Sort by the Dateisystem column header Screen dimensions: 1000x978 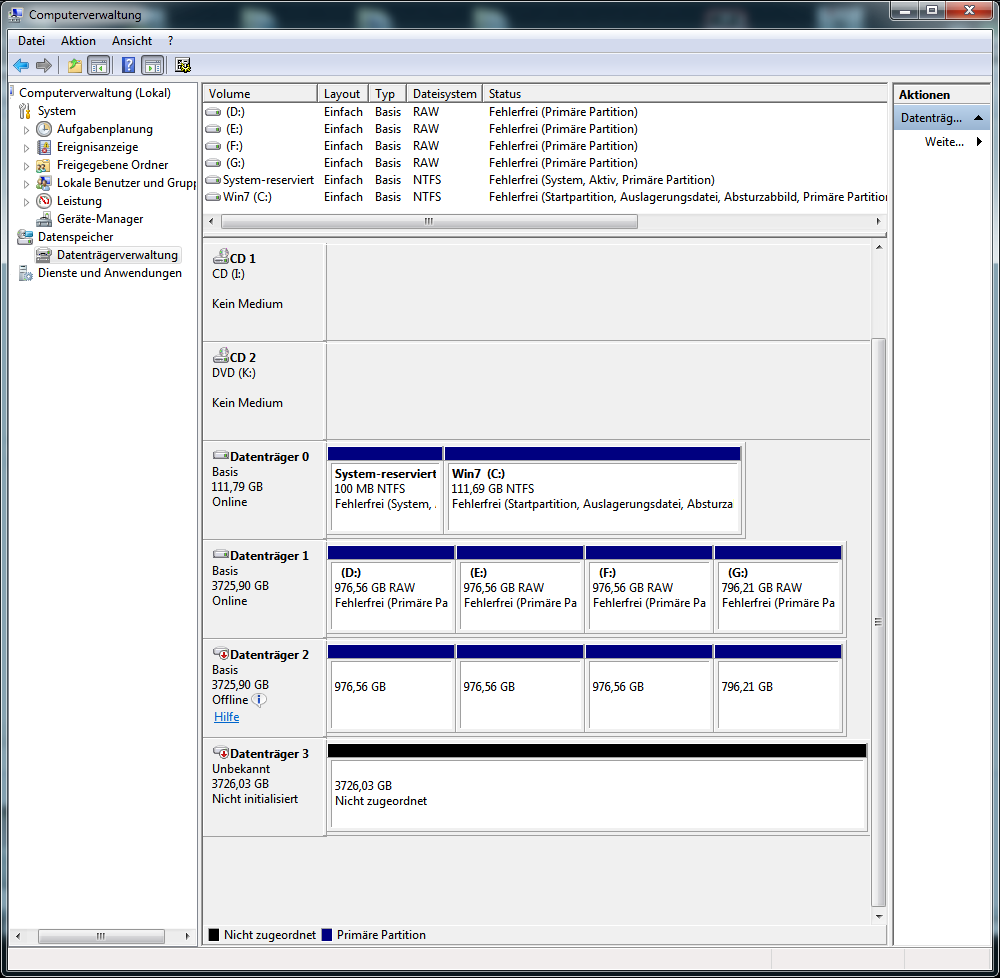[445, 94]
